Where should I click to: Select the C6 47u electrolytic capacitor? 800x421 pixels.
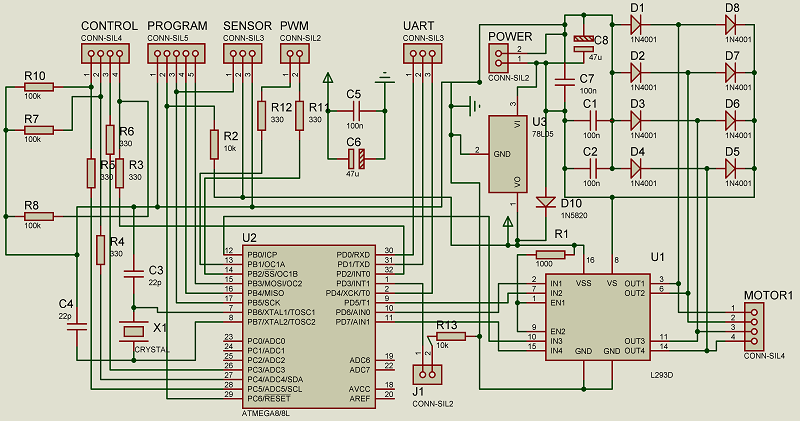click(x=357, y=159)
